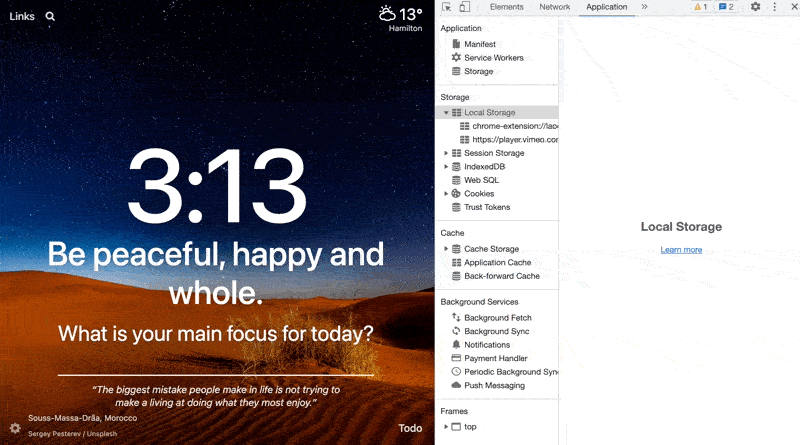The height and width of the screenshot is (445, 800).
Task: Click the Service Workers gear icon
Action: click(x=456, y=58)
